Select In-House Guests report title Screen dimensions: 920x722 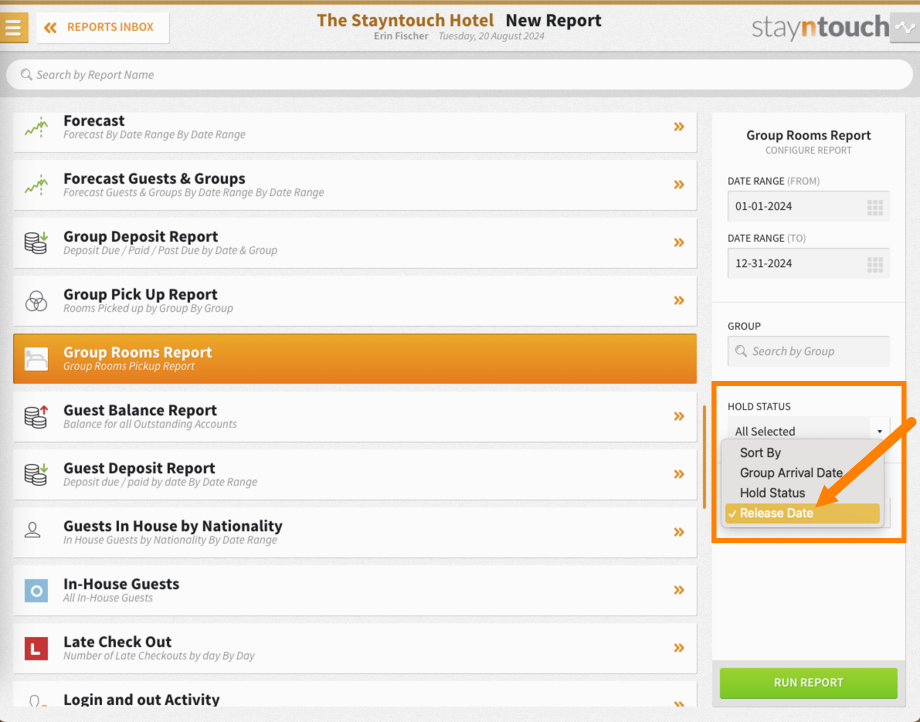pyautogui.click(x=121, y=584)
